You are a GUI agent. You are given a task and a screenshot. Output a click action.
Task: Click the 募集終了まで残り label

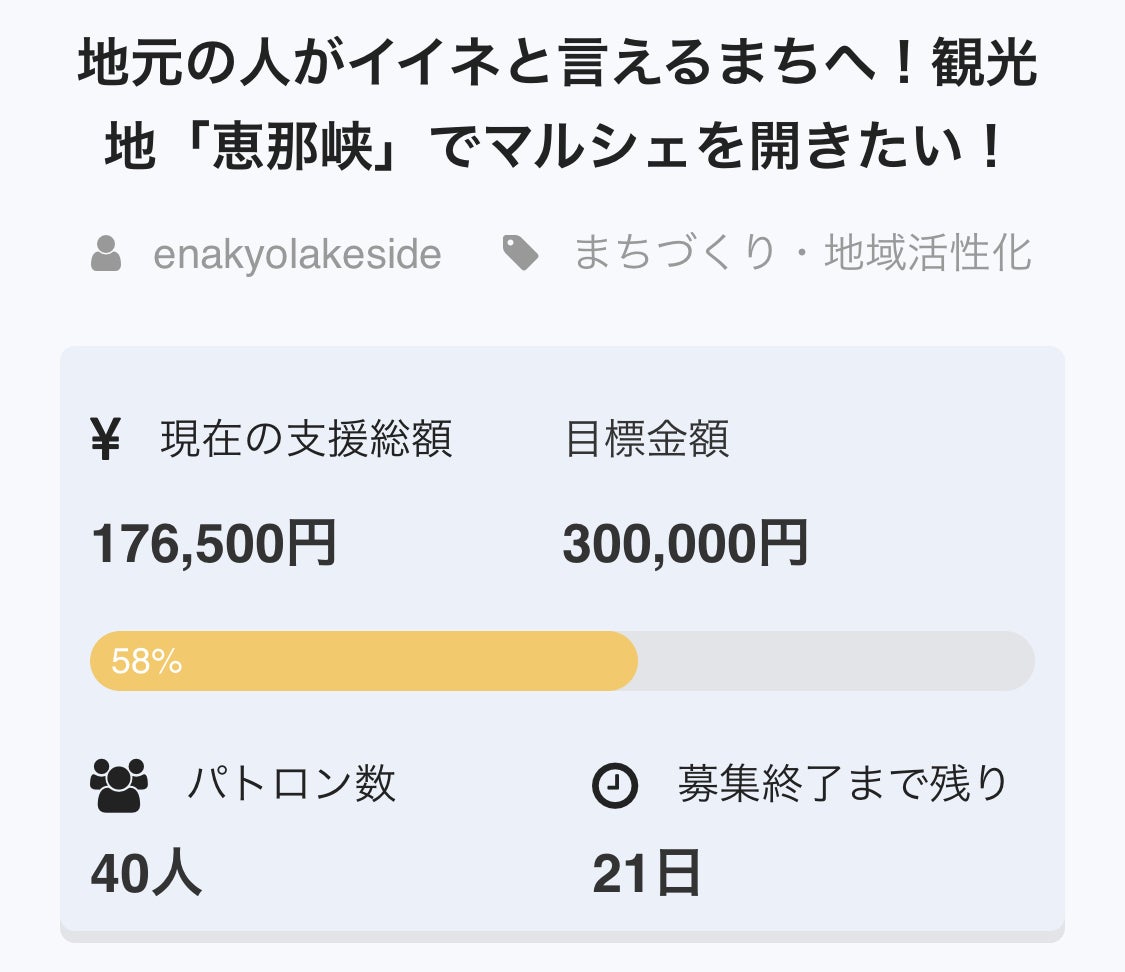pos(843,785)
